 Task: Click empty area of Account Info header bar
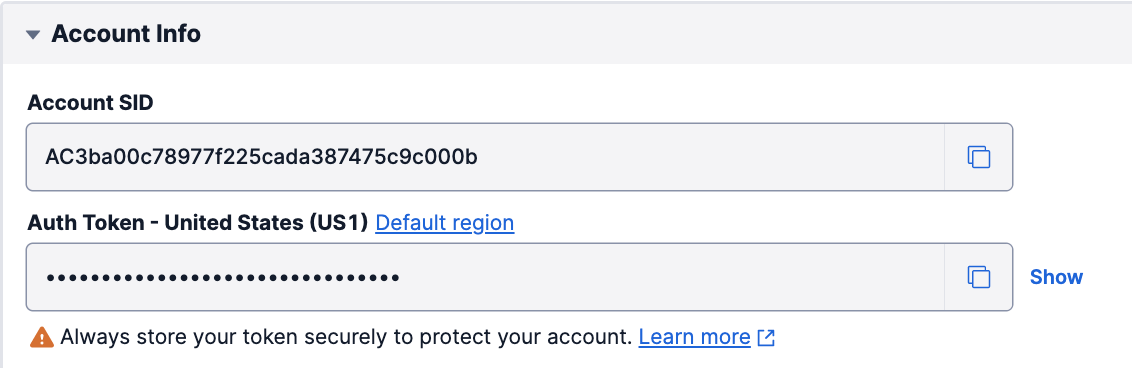point(650,33)
